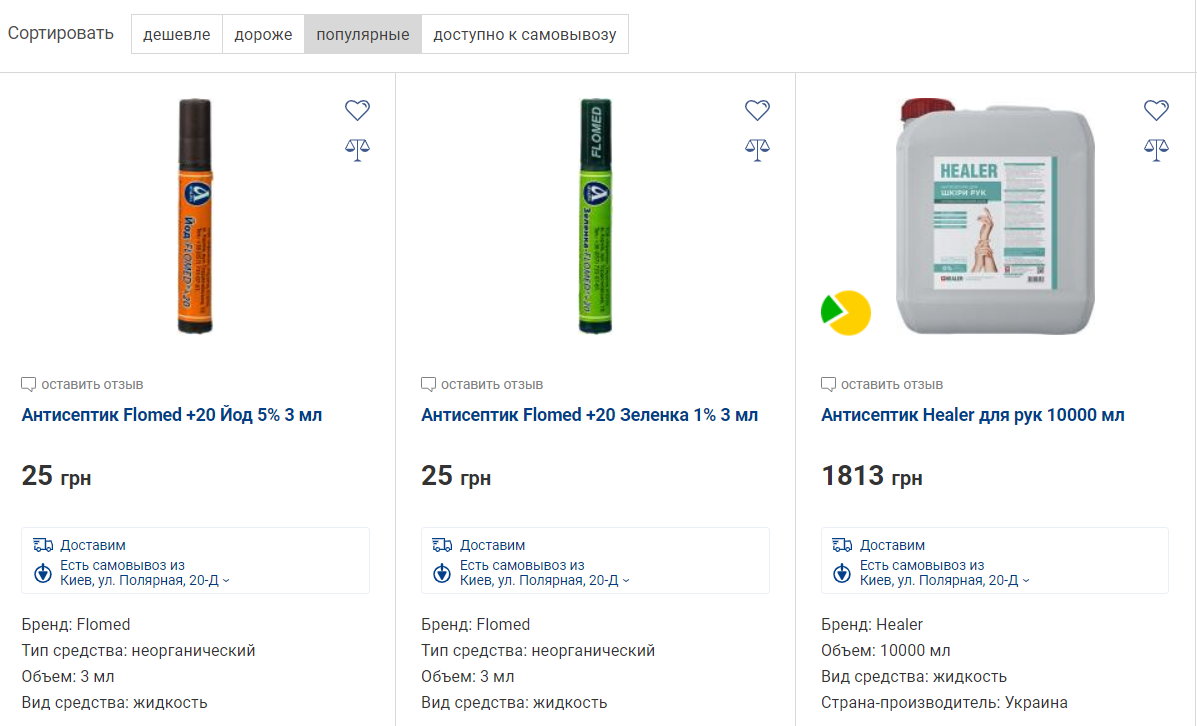Click 25 грн price of Flomed Зеленка

click(456, 476)
